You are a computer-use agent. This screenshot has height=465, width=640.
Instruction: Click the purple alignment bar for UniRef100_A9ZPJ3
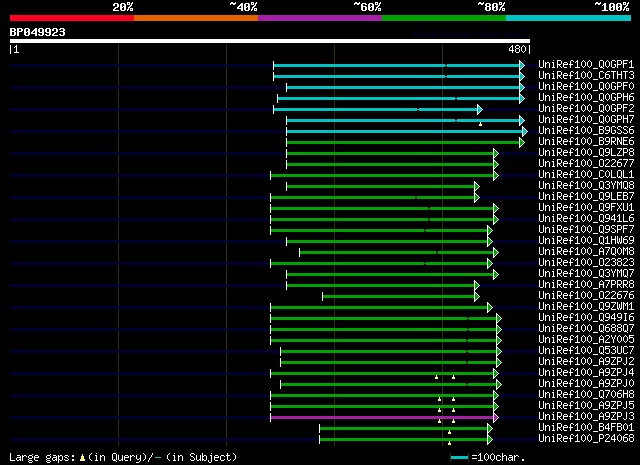point(382,418)
